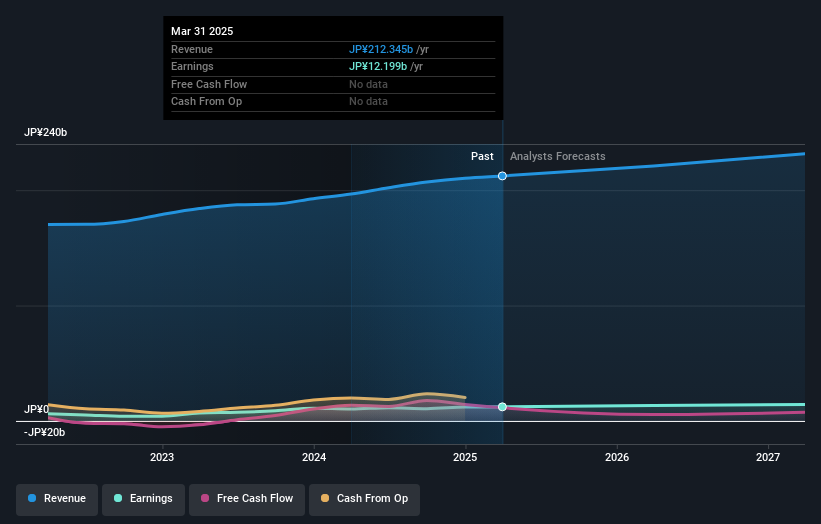Viewport: 821px width, 524px height.
Task: Click the Analysts Forecasts label
Action: pos(558,157)
